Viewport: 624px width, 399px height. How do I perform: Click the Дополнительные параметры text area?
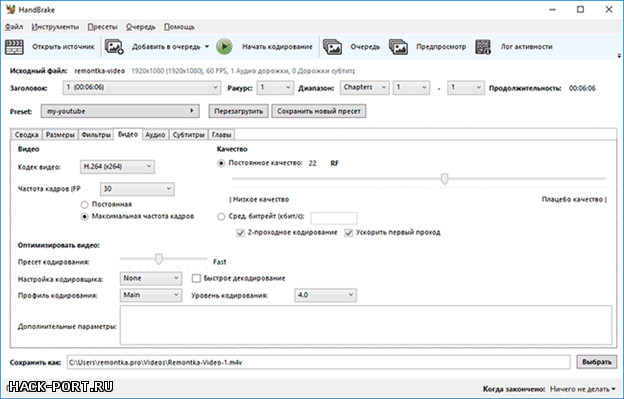tap(366, 325)
